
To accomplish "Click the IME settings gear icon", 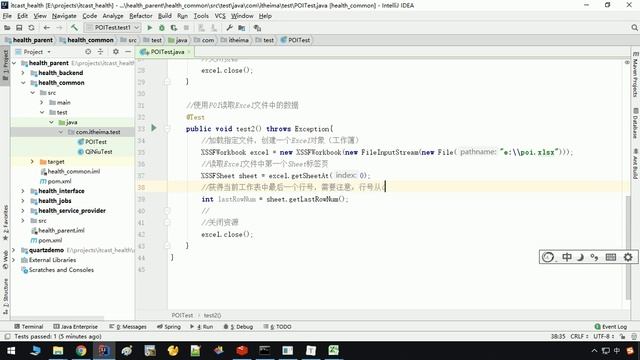I will [x=628, y=257].
